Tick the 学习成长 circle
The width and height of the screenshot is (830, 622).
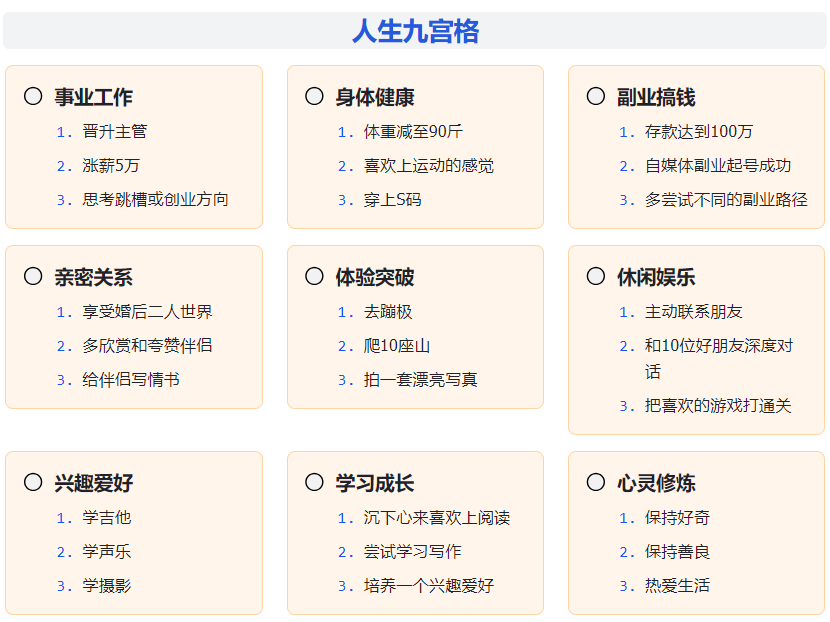point(314,482)
